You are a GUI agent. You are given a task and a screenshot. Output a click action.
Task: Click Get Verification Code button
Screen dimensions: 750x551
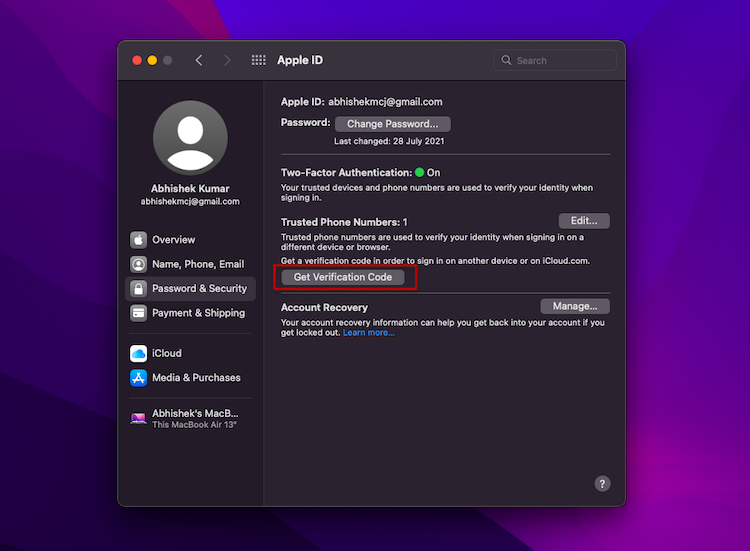click(343, 277)
